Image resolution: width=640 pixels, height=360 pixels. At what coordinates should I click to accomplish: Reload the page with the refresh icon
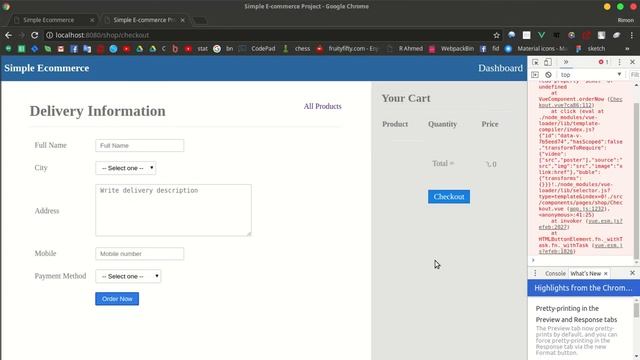tap(35, 35)
